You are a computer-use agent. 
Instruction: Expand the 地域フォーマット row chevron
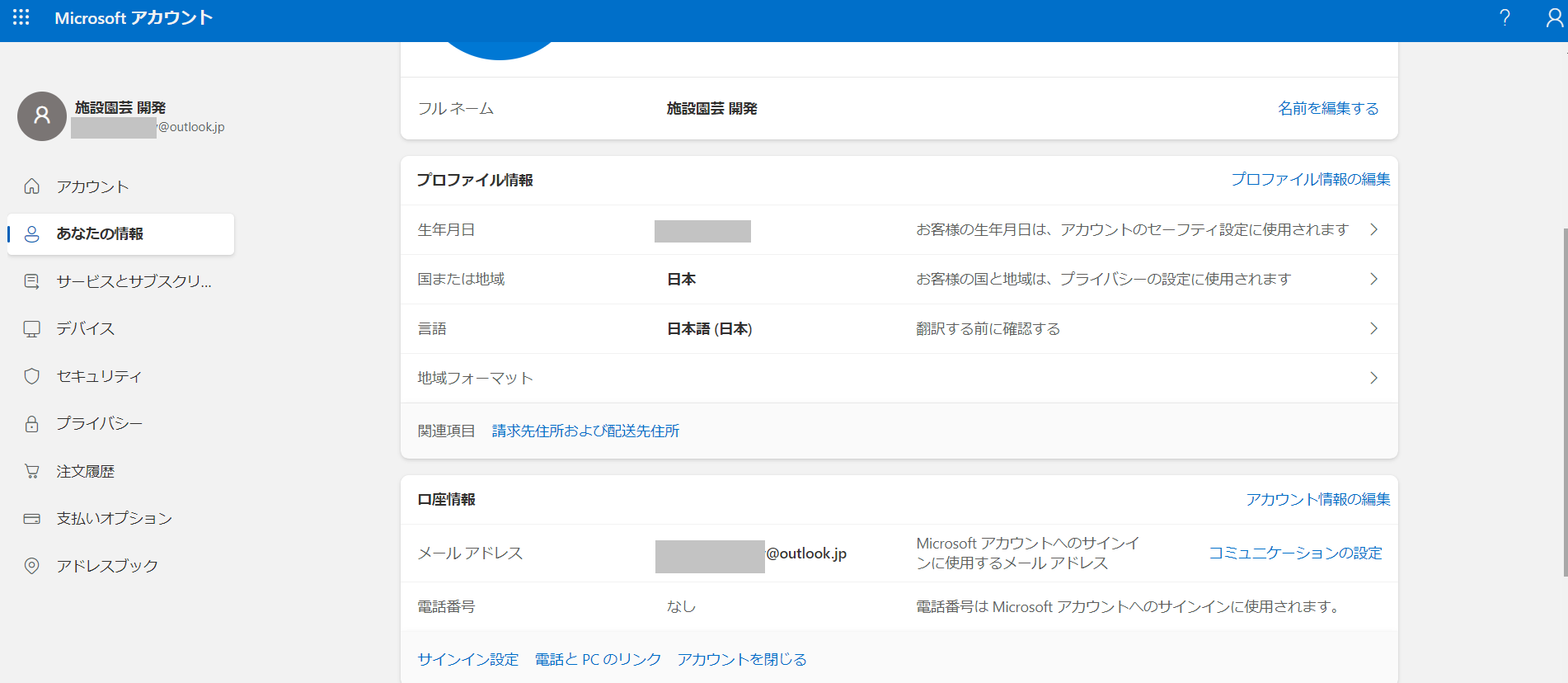(x=1373, y=378)
